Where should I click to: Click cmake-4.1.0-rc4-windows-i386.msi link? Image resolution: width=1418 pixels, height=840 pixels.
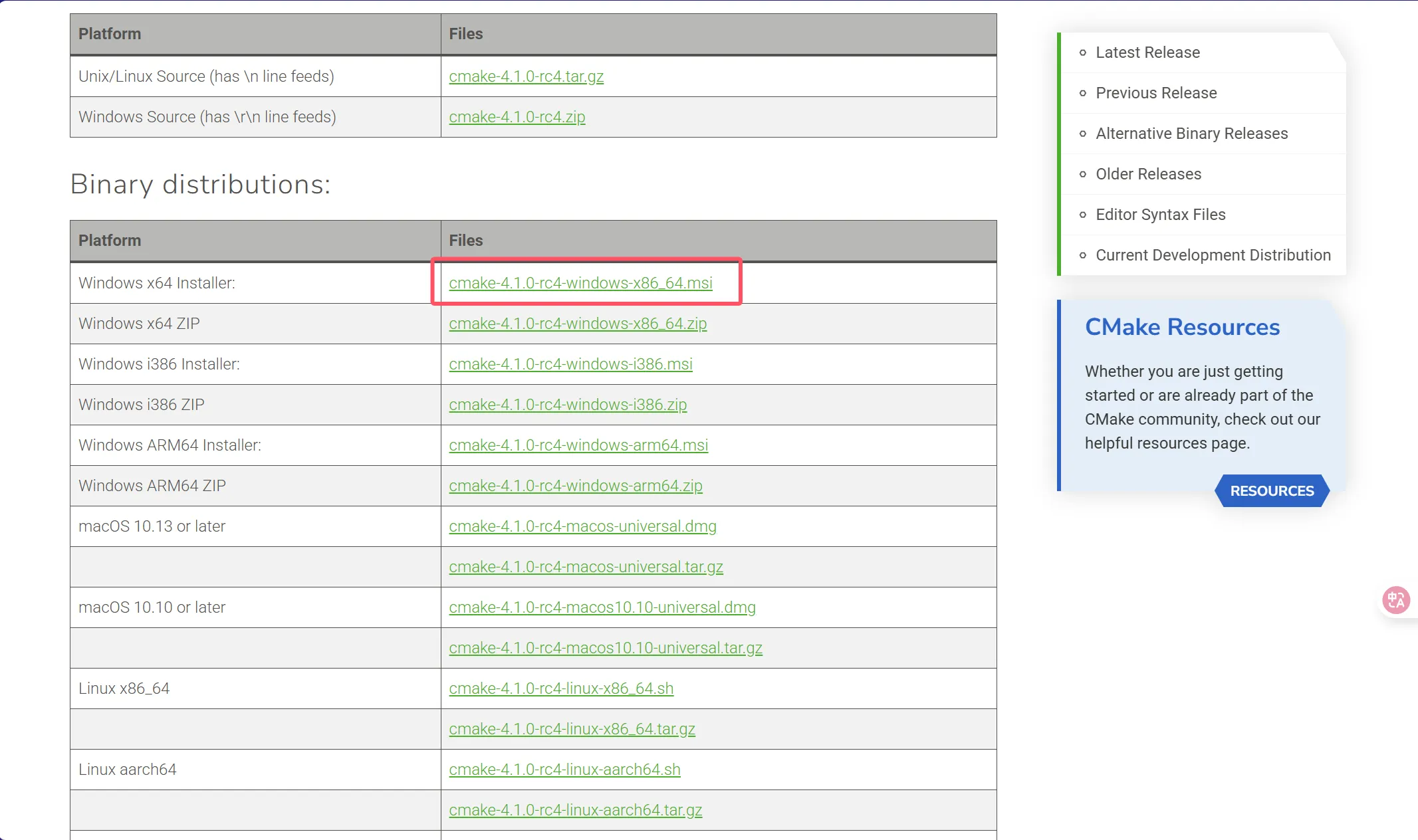tap(570, 364)
